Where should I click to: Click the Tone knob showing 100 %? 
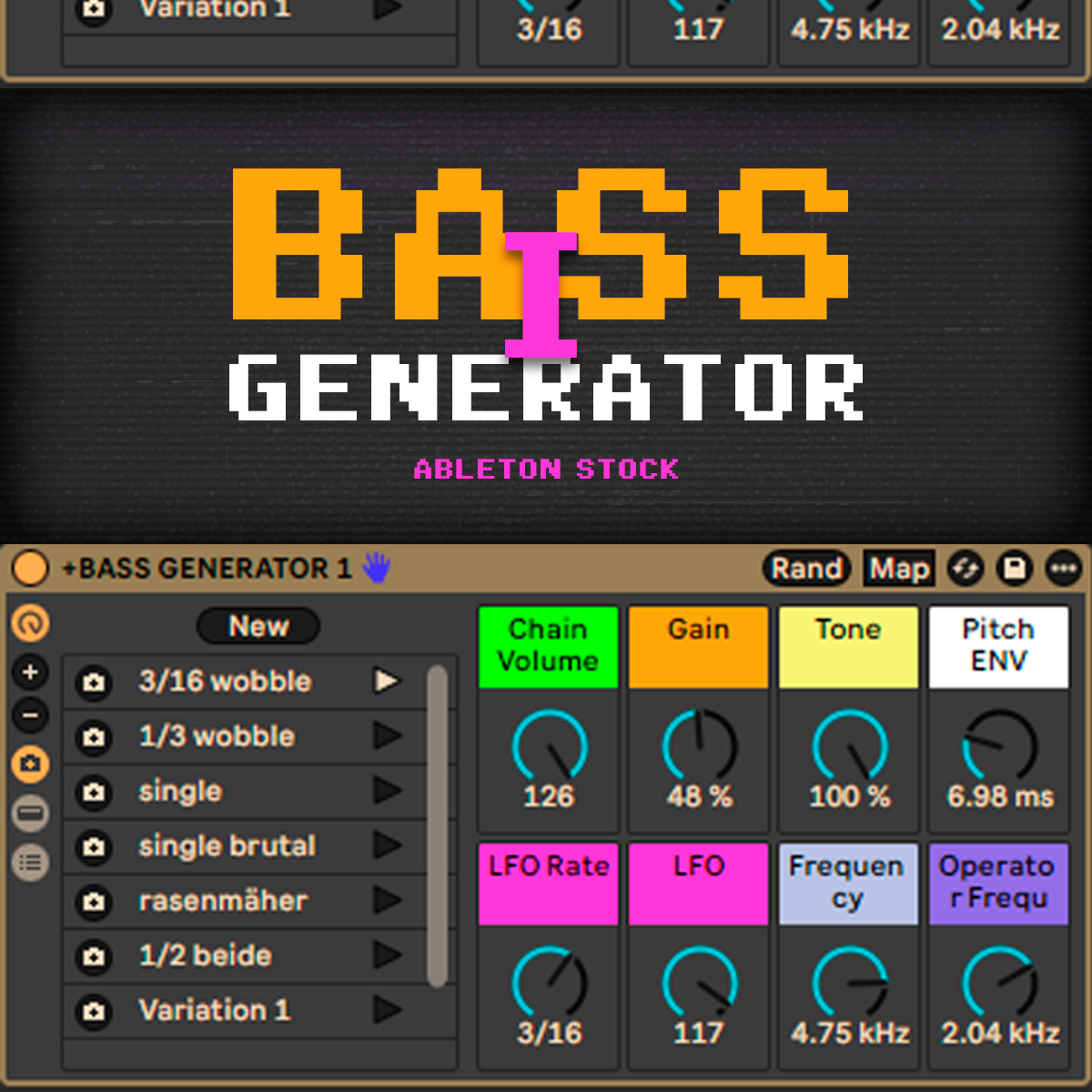(x=850, y=746)
